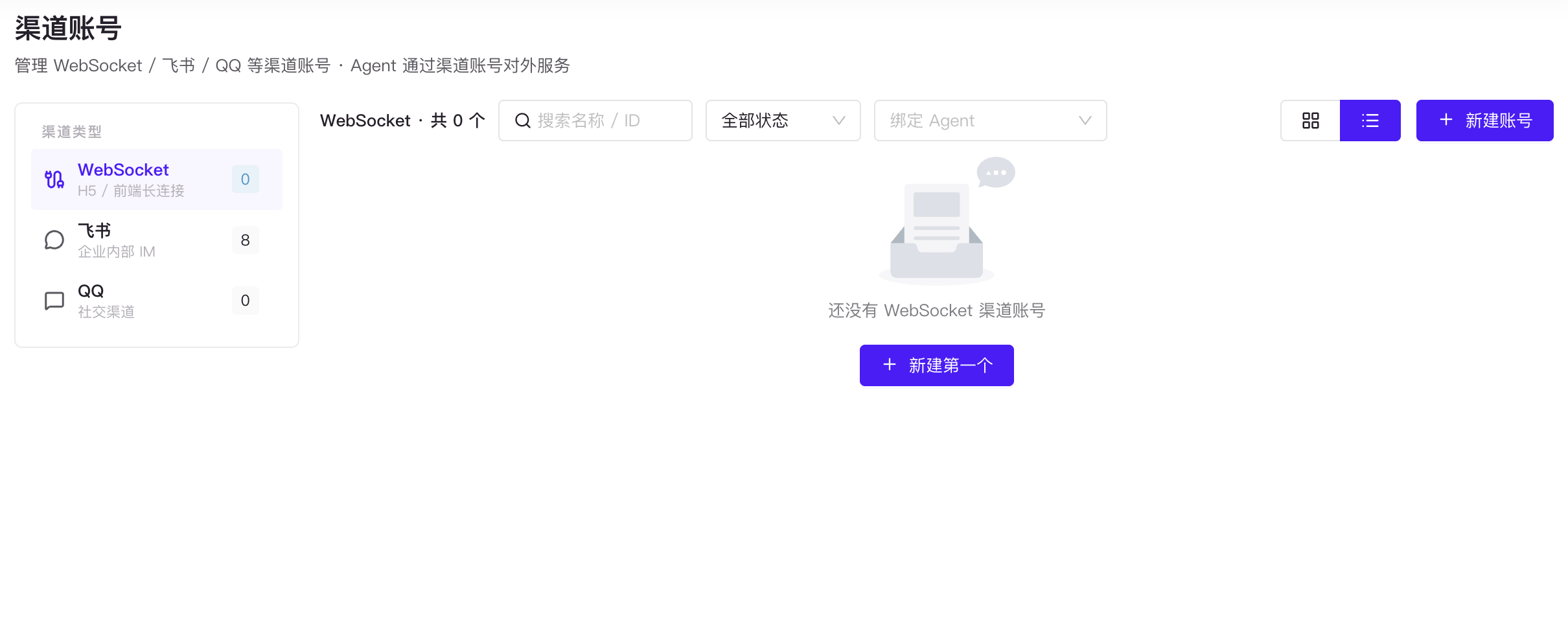The image size is (1568, 622).
Task: Click the 还没有 WebSocket 渠道账号 message
Action: click(x=937, y=310)
